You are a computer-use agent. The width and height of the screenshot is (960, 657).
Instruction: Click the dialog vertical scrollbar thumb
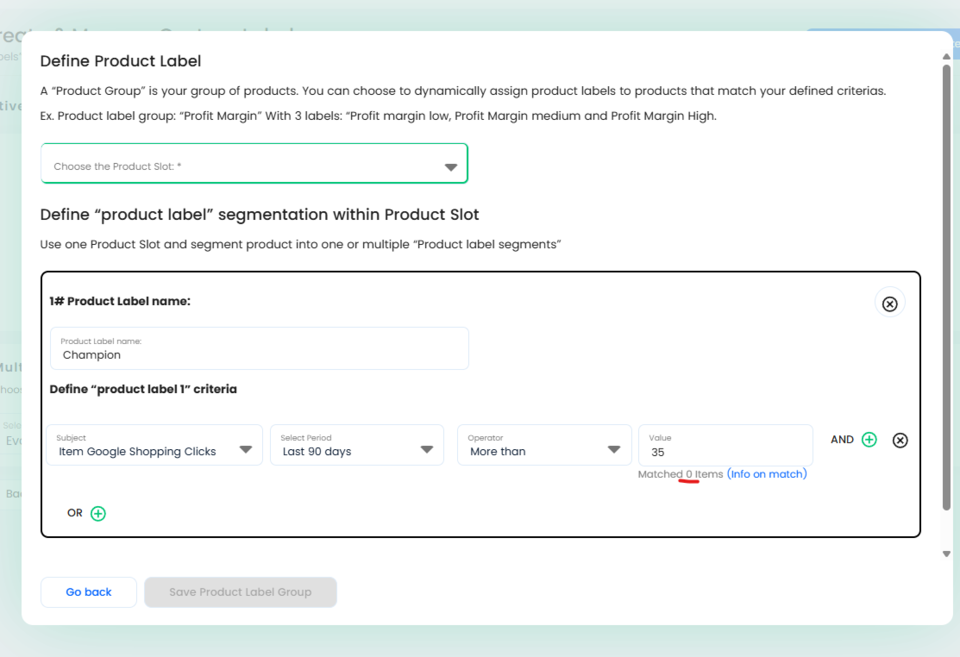(x=947, y=287)
